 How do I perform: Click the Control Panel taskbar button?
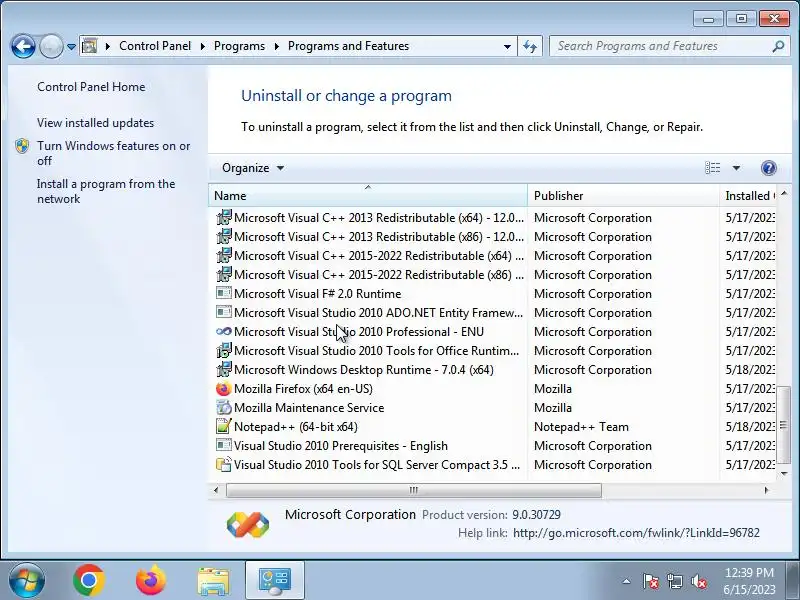coord(274,580)
